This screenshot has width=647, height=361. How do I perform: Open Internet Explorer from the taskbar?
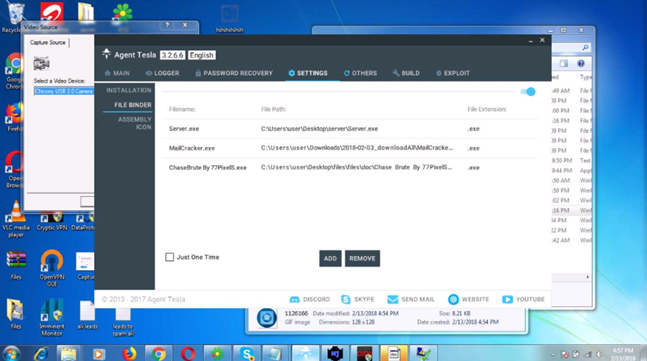click(x=41, y=354)
